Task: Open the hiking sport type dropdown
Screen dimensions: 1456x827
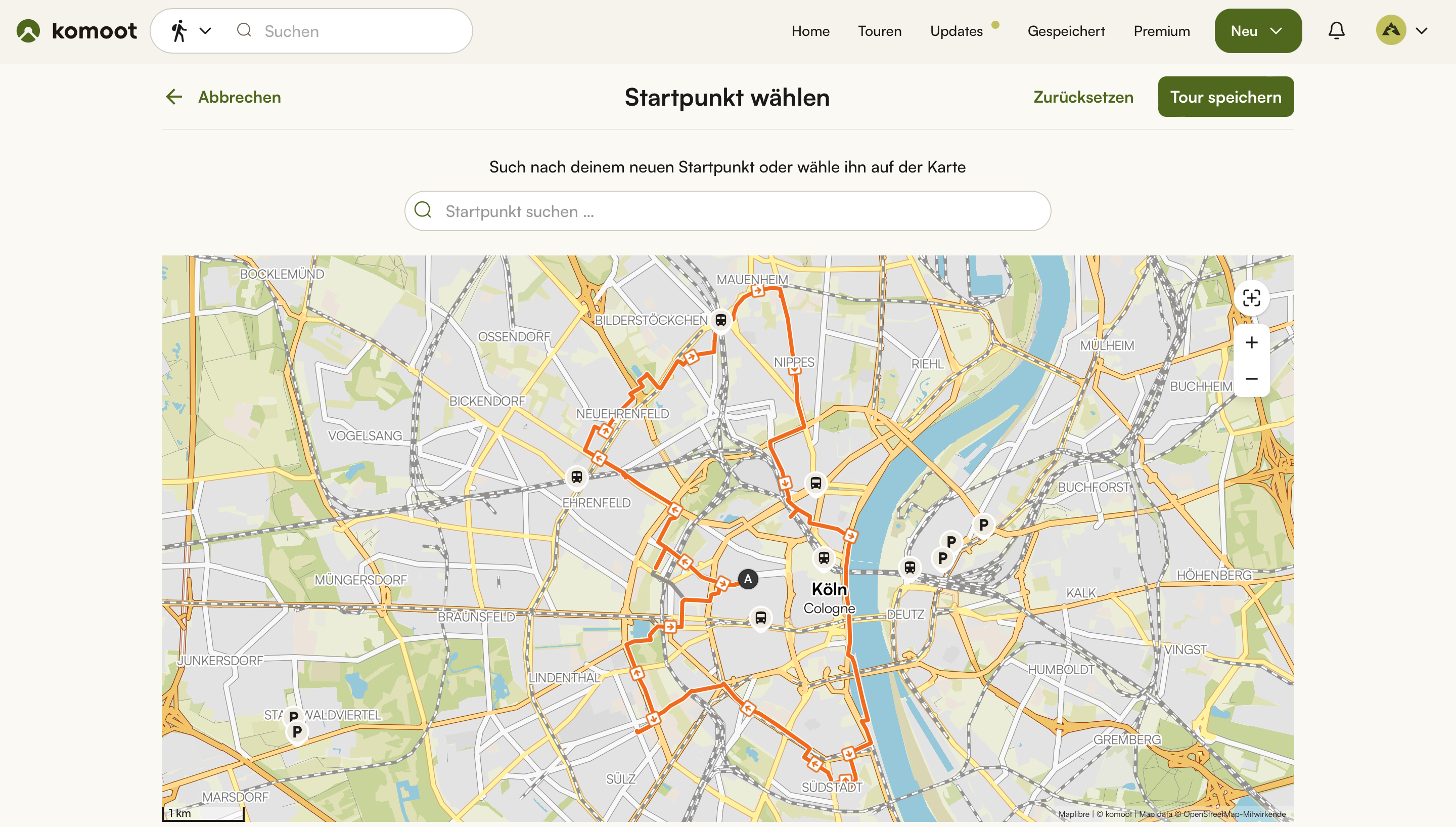Action: coord(191,31)
